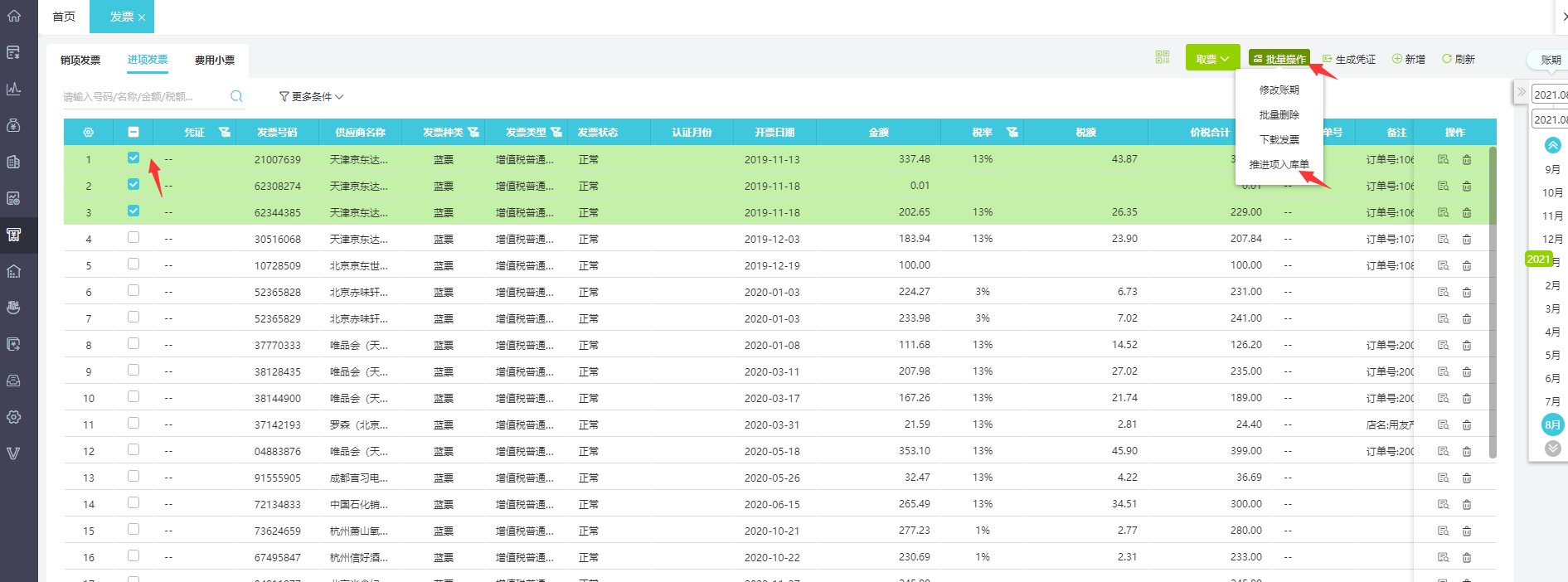1568x582 pixels.
Task: Open the home icon in sidebar
Action: (x=14, y=16)
